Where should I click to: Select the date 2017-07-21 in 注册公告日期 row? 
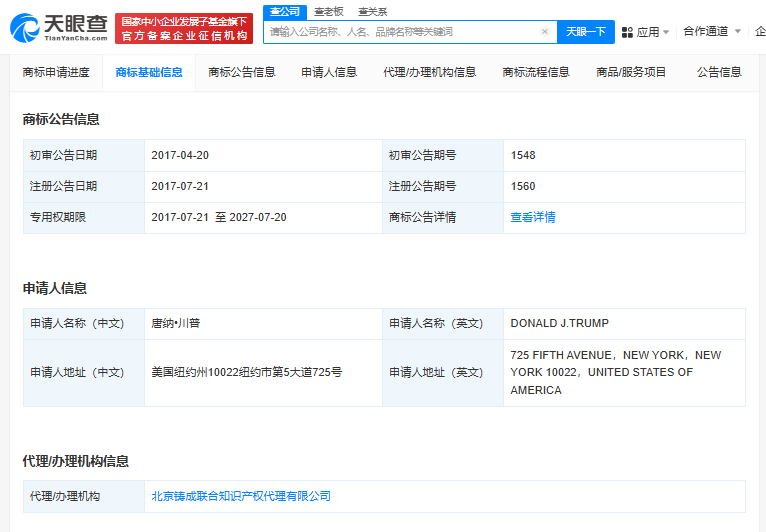(x=180, y=186)
